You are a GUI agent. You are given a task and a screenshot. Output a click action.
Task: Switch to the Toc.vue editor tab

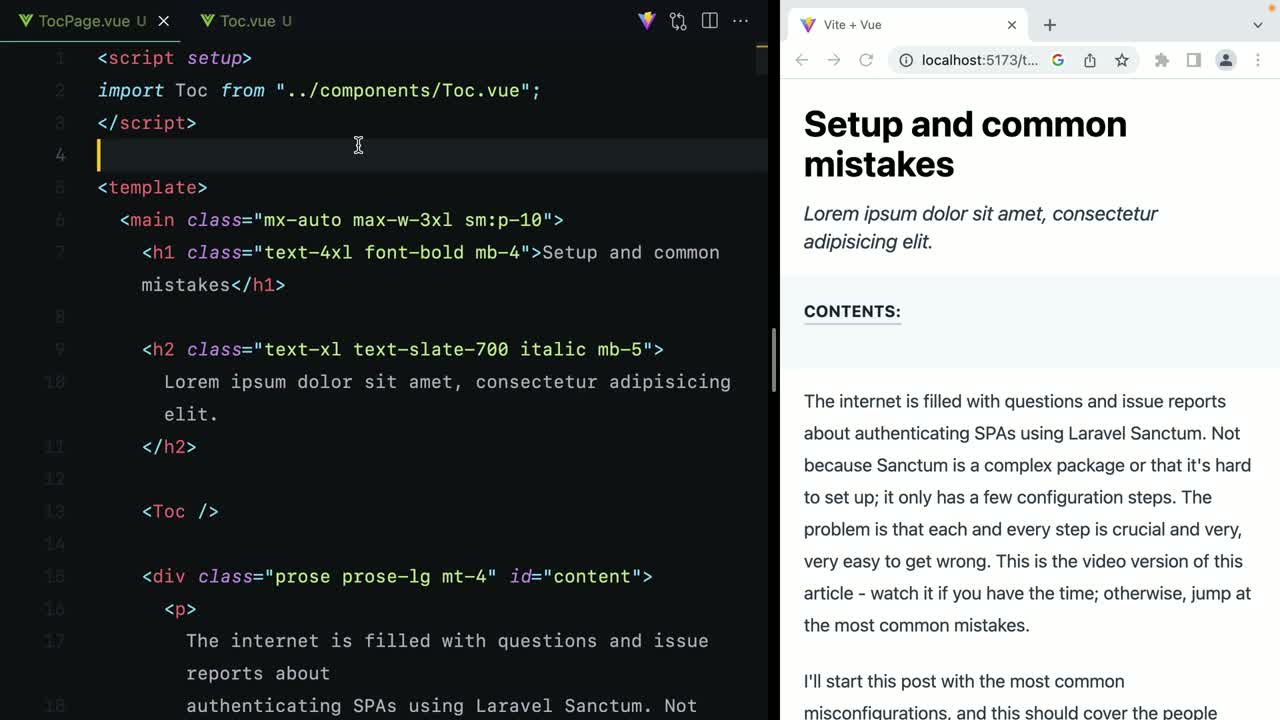click(x=246, y=21)
